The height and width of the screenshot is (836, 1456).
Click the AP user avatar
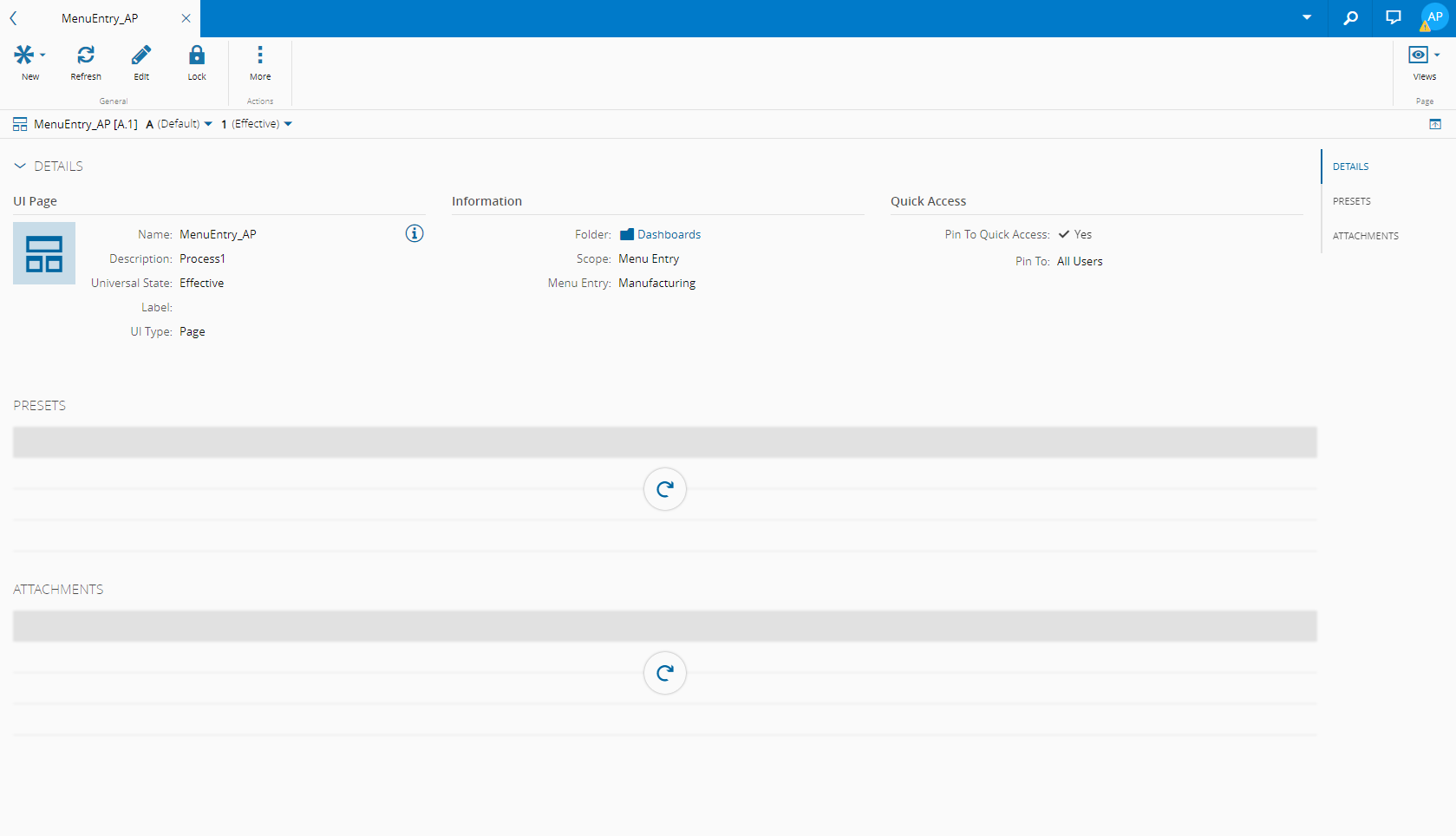[x=1434, y=17]
